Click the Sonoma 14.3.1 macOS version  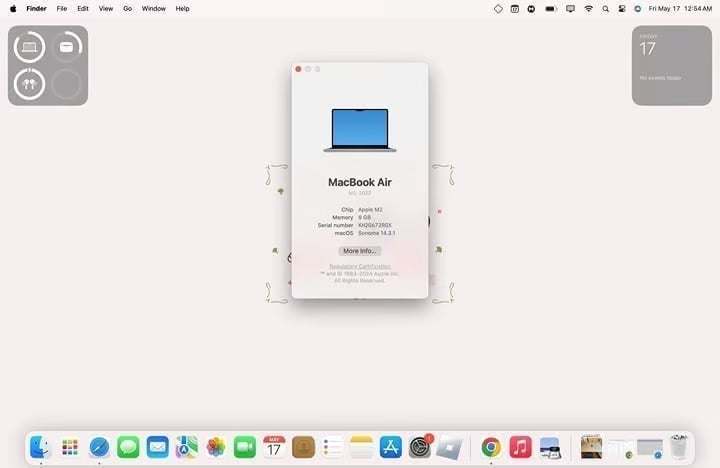coord(377,233)
